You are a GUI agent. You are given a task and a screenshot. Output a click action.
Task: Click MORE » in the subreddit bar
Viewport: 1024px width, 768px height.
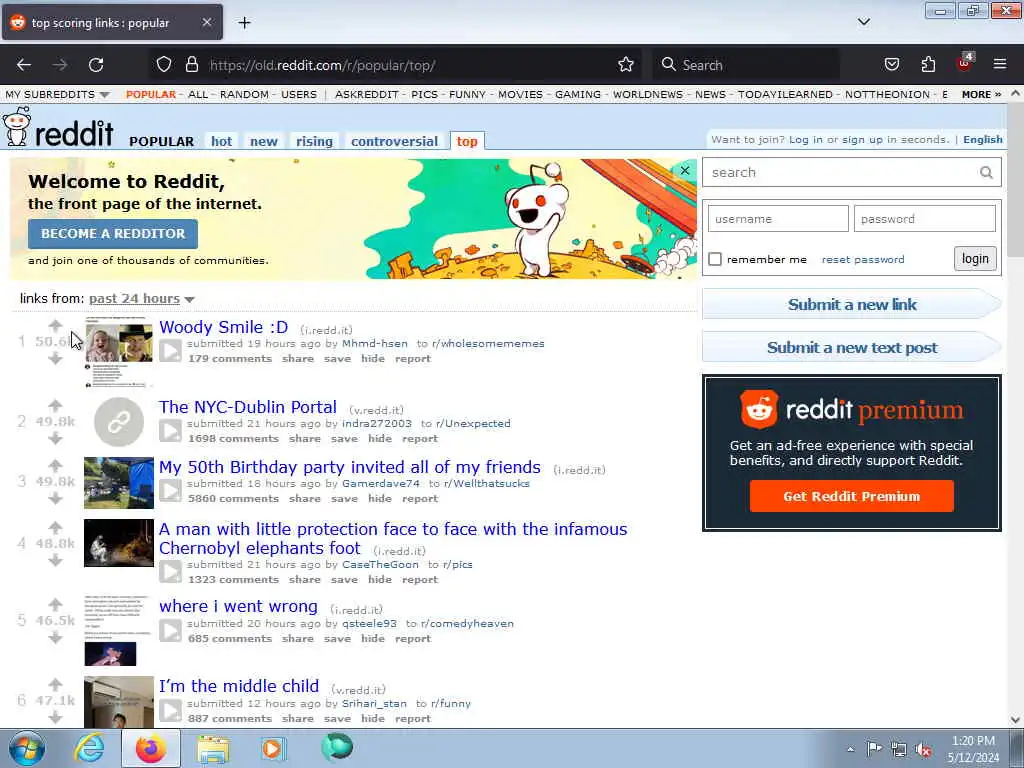pos(982,95)
